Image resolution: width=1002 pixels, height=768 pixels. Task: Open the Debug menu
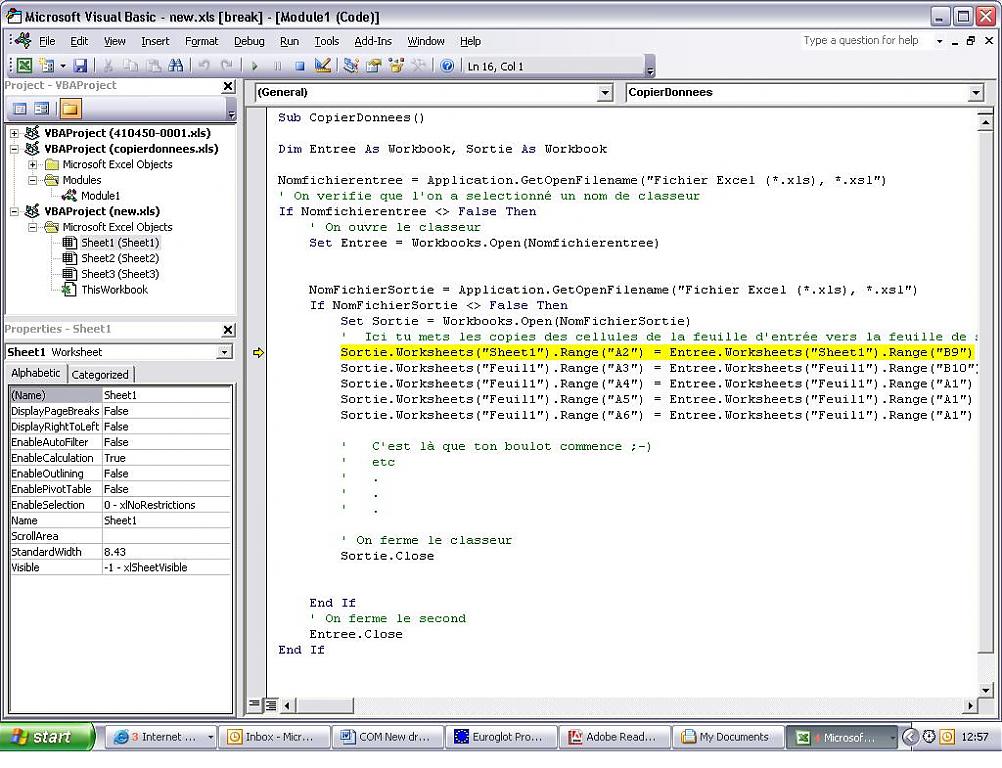(249, 41)
